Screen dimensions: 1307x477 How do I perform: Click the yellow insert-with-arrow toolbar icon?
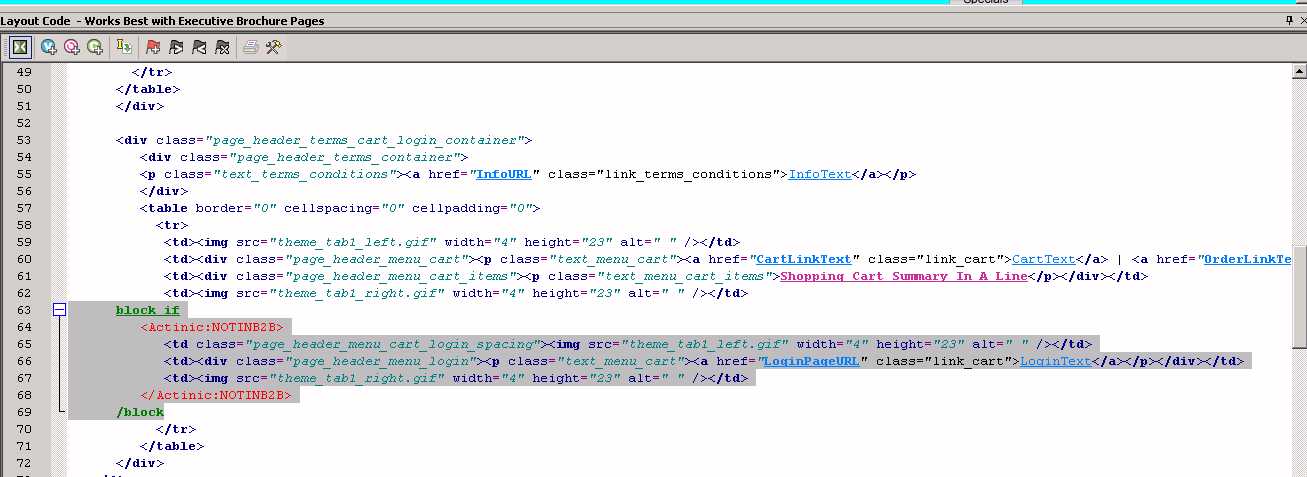[x=124, y=46]
